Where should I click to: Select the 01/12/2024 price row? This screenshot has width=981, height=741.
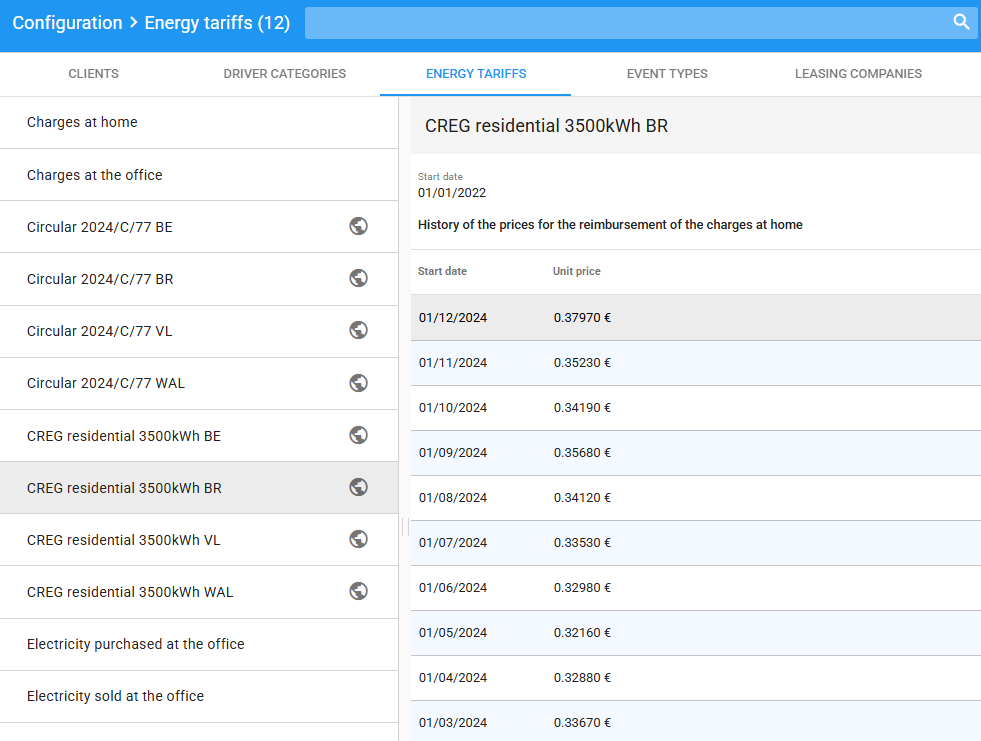[695, 318]
